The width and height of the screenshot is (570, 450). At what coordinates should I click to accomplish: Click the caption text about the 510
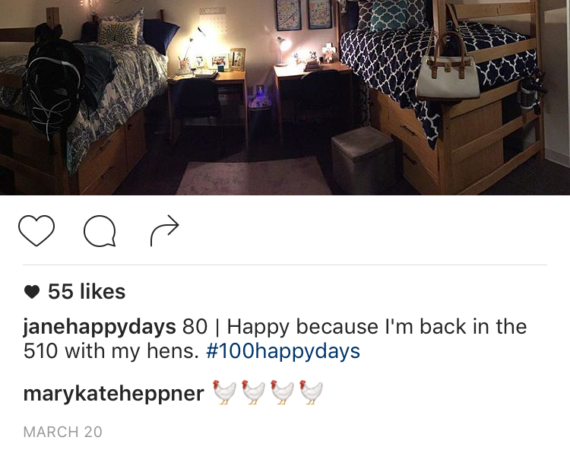tap(275, 339)
